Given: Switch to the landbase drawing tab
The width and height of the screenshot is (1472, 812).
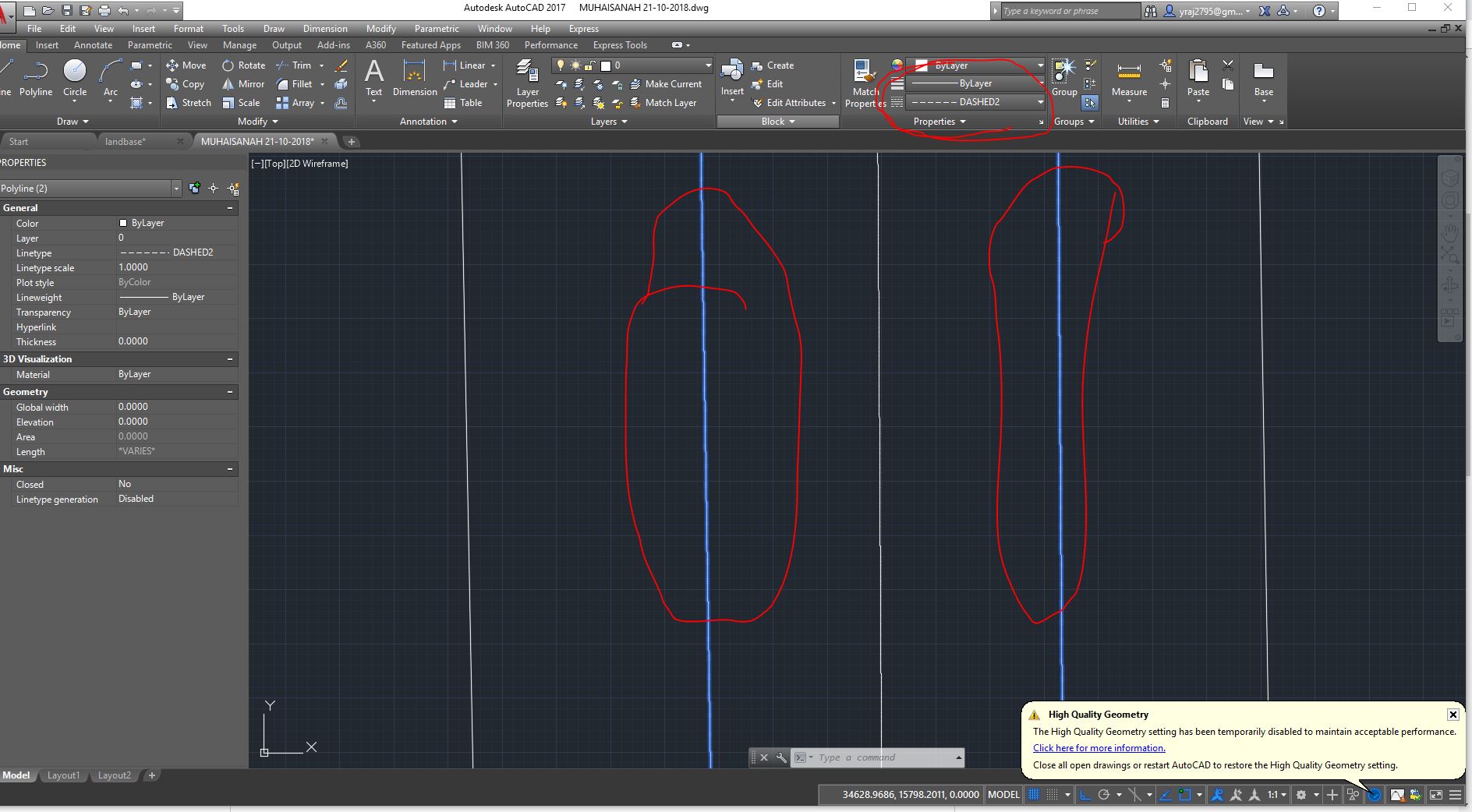Looking at the screenshot, I should (126, 142).
